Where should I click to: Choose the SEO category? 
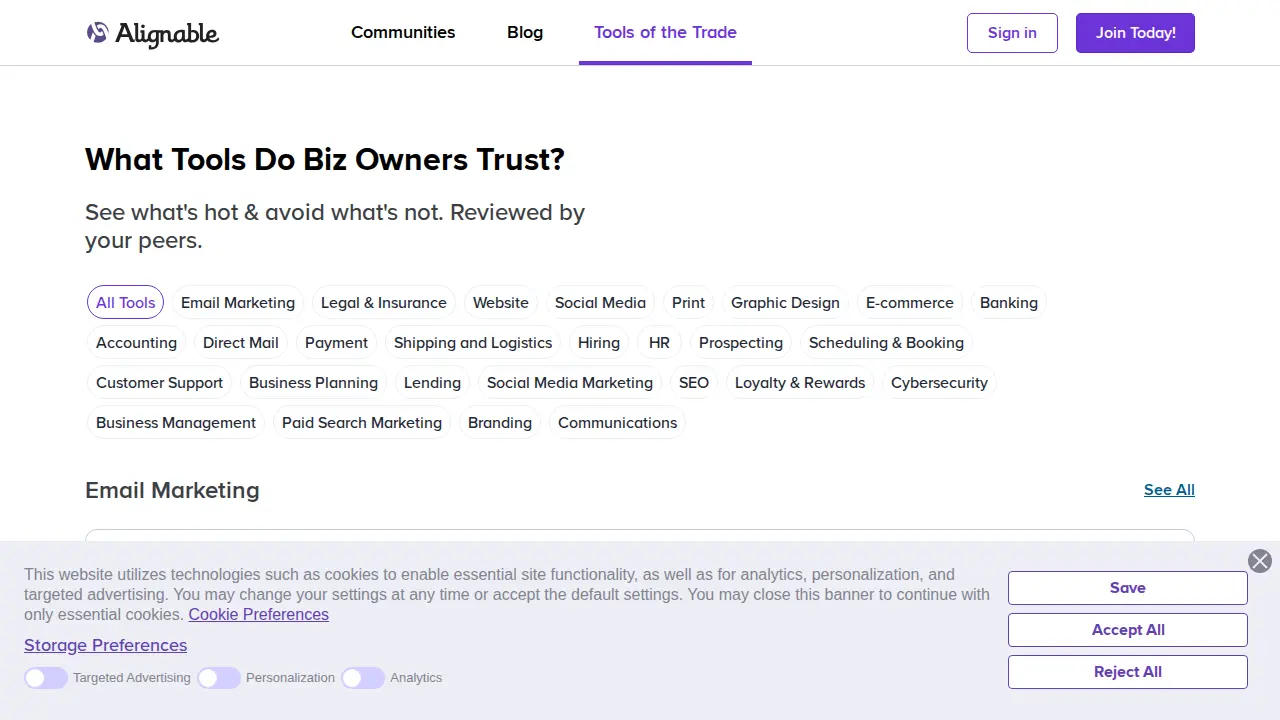(694, 382)
